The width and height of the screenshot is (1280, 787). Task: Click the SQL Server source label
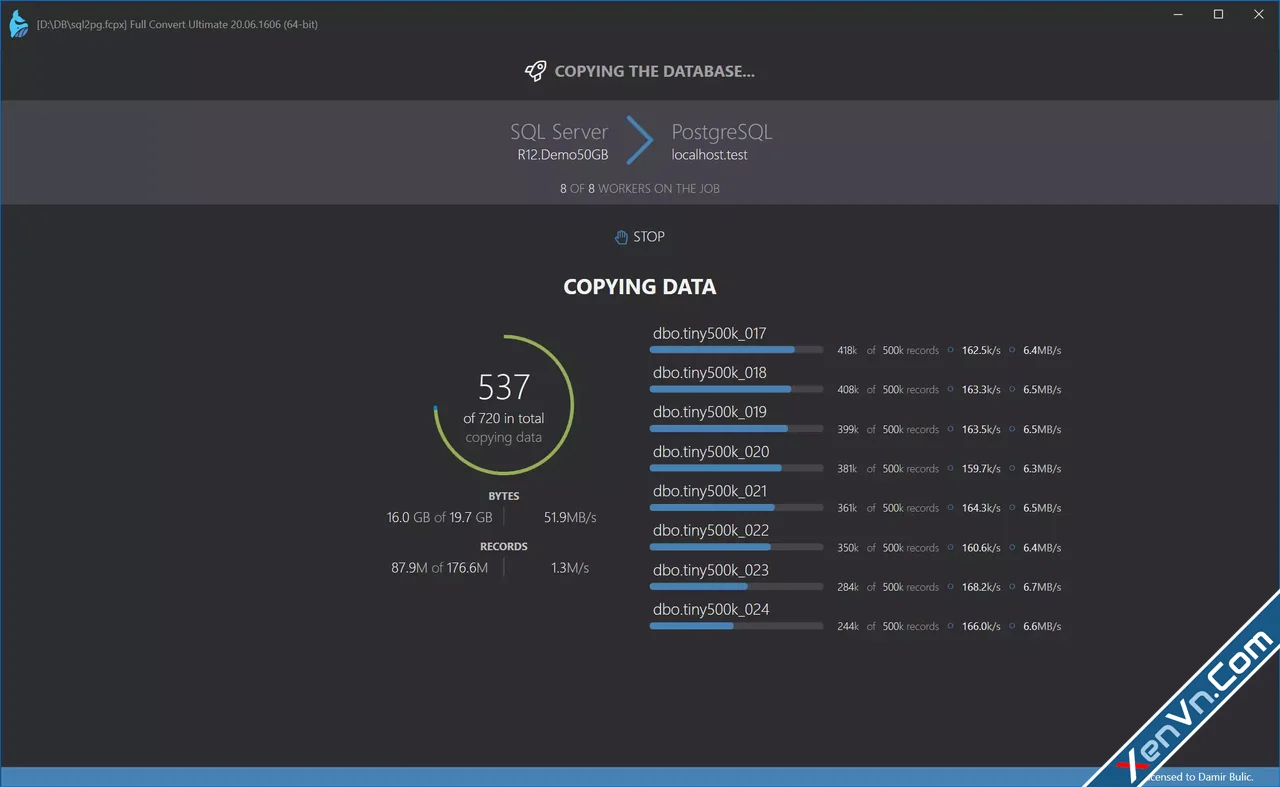point(559,132)
